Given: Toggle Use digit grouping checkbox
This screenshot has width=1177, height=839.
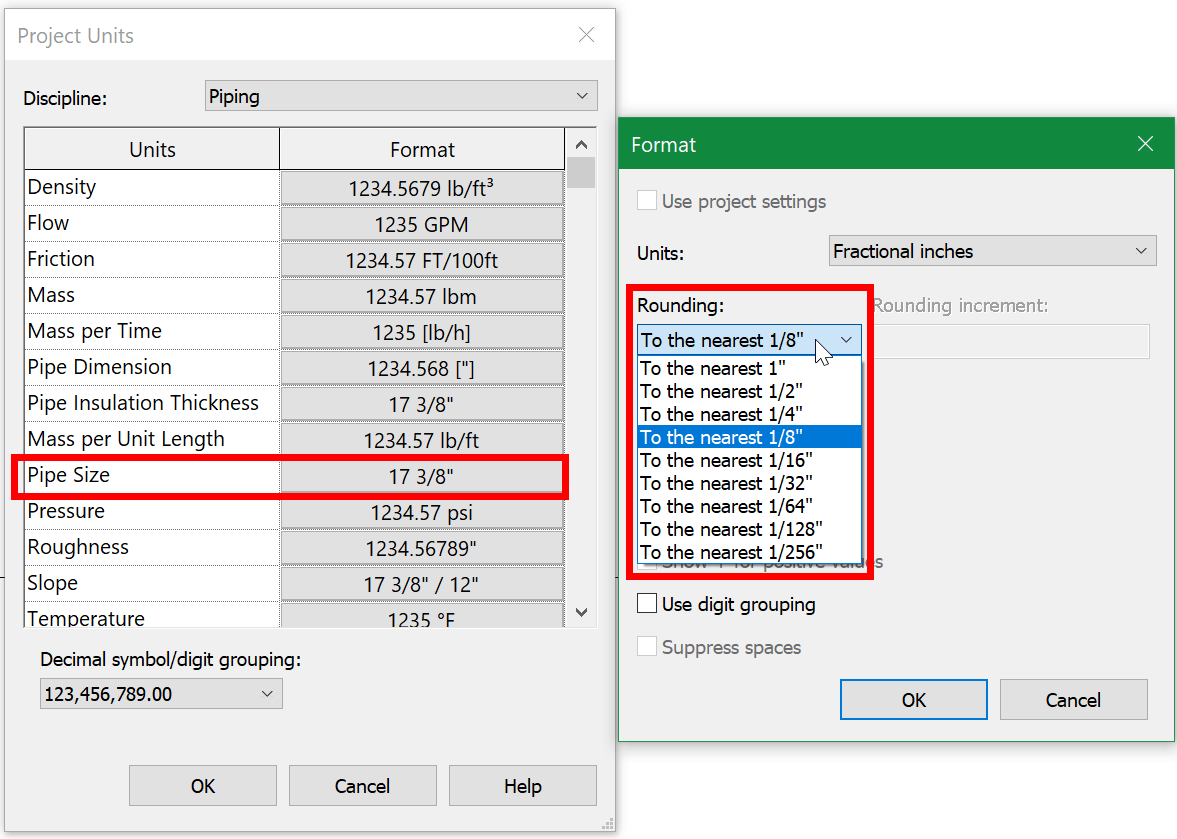Looking at the screenshot, I should click(x=646, y=603).
